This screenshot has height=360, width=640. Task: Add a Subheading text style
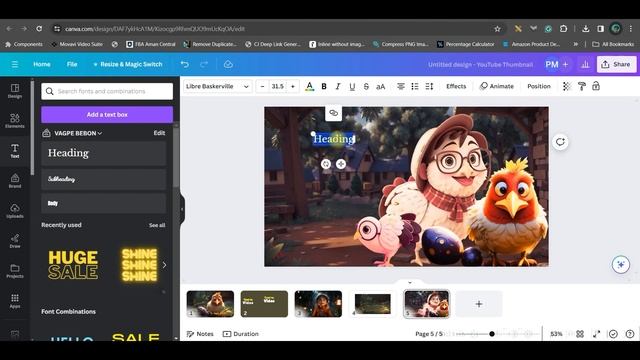(x=104, y=179)
